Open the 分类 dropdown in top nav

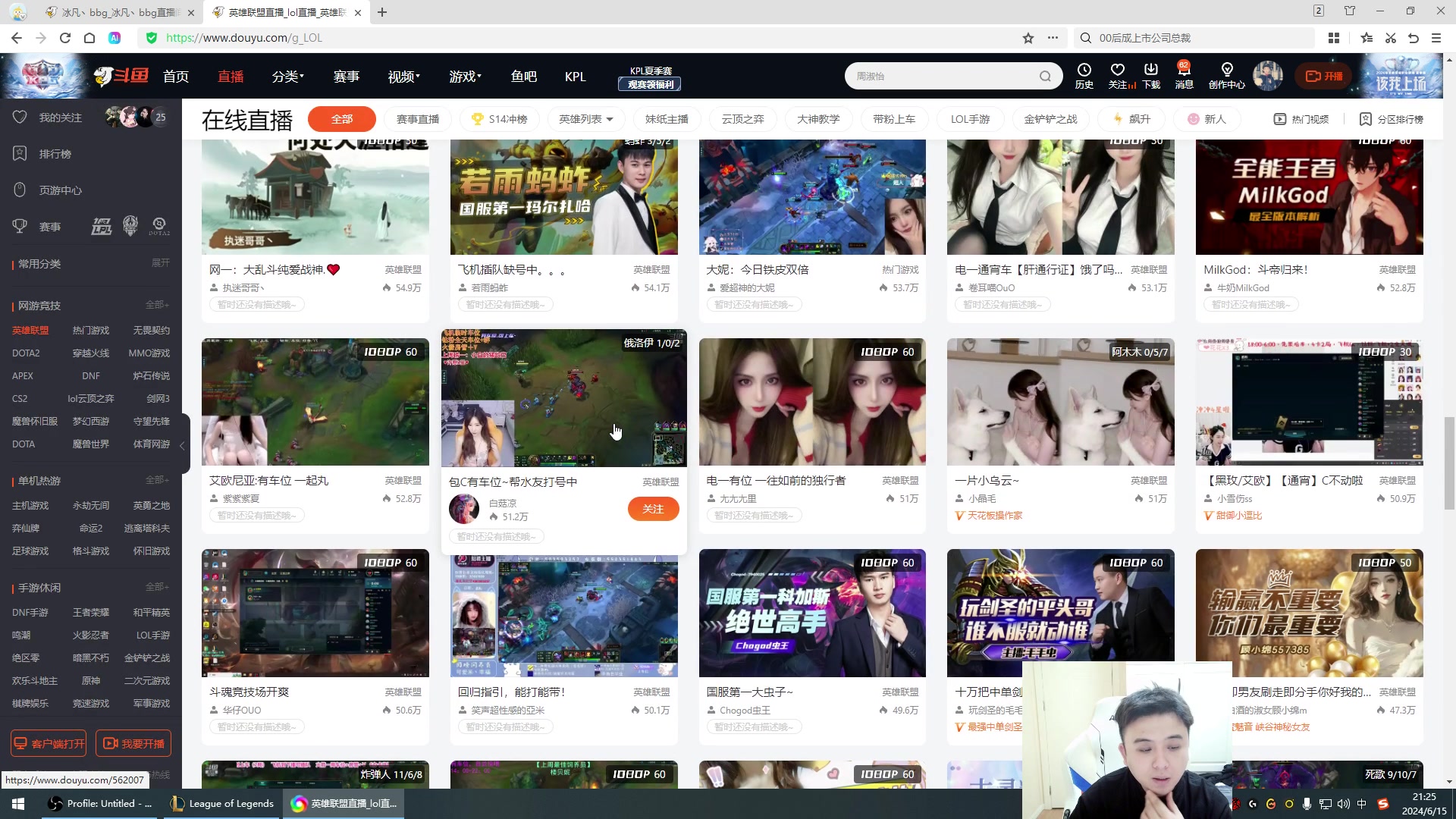(287, 76)
